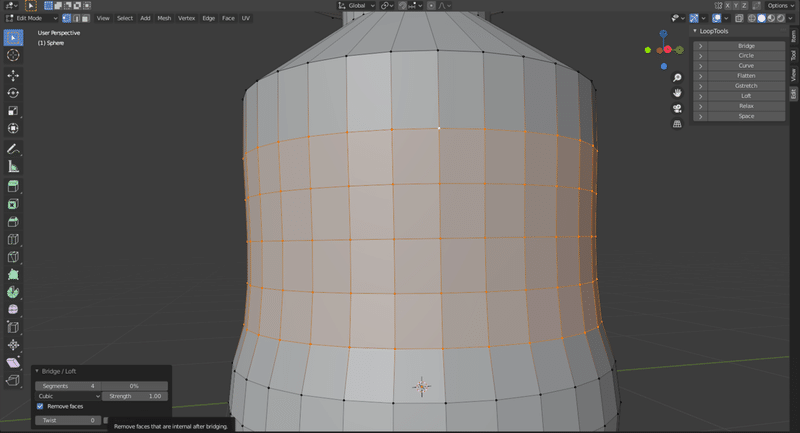Image resolution: width=800 pixels, height=433 pixels.
Task: Click the hand pan view icon
Action: pyautogui.click(x=677, y=93)
